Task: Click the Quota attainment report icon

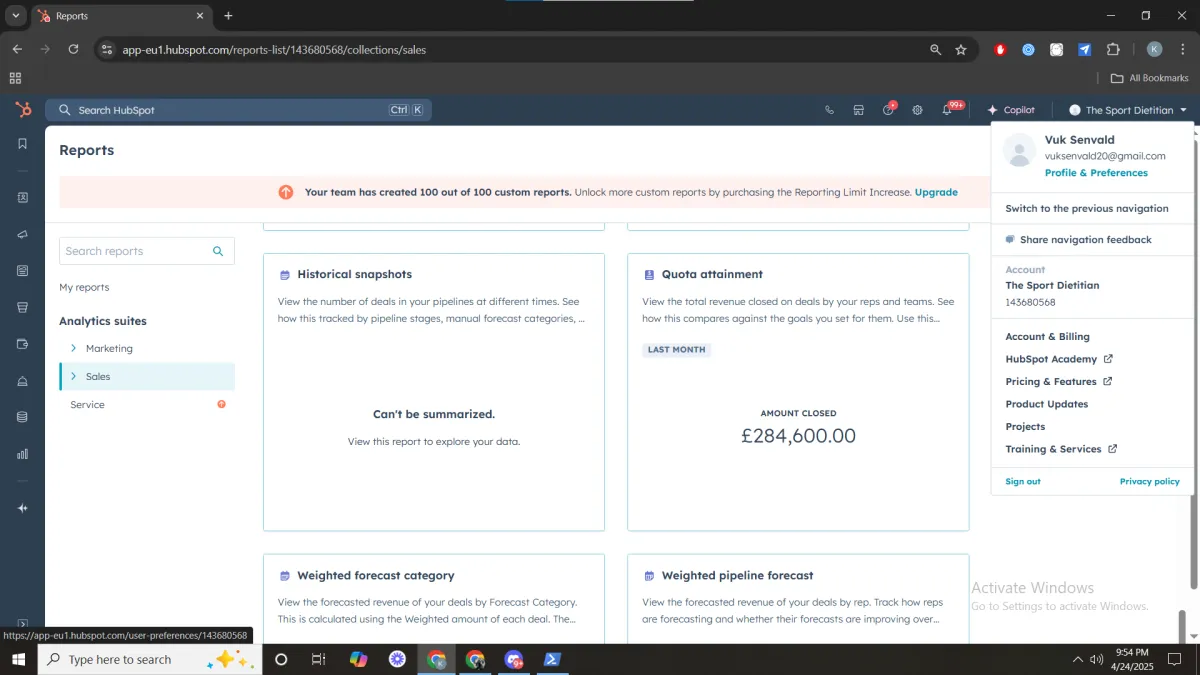Action: (649, 274)
